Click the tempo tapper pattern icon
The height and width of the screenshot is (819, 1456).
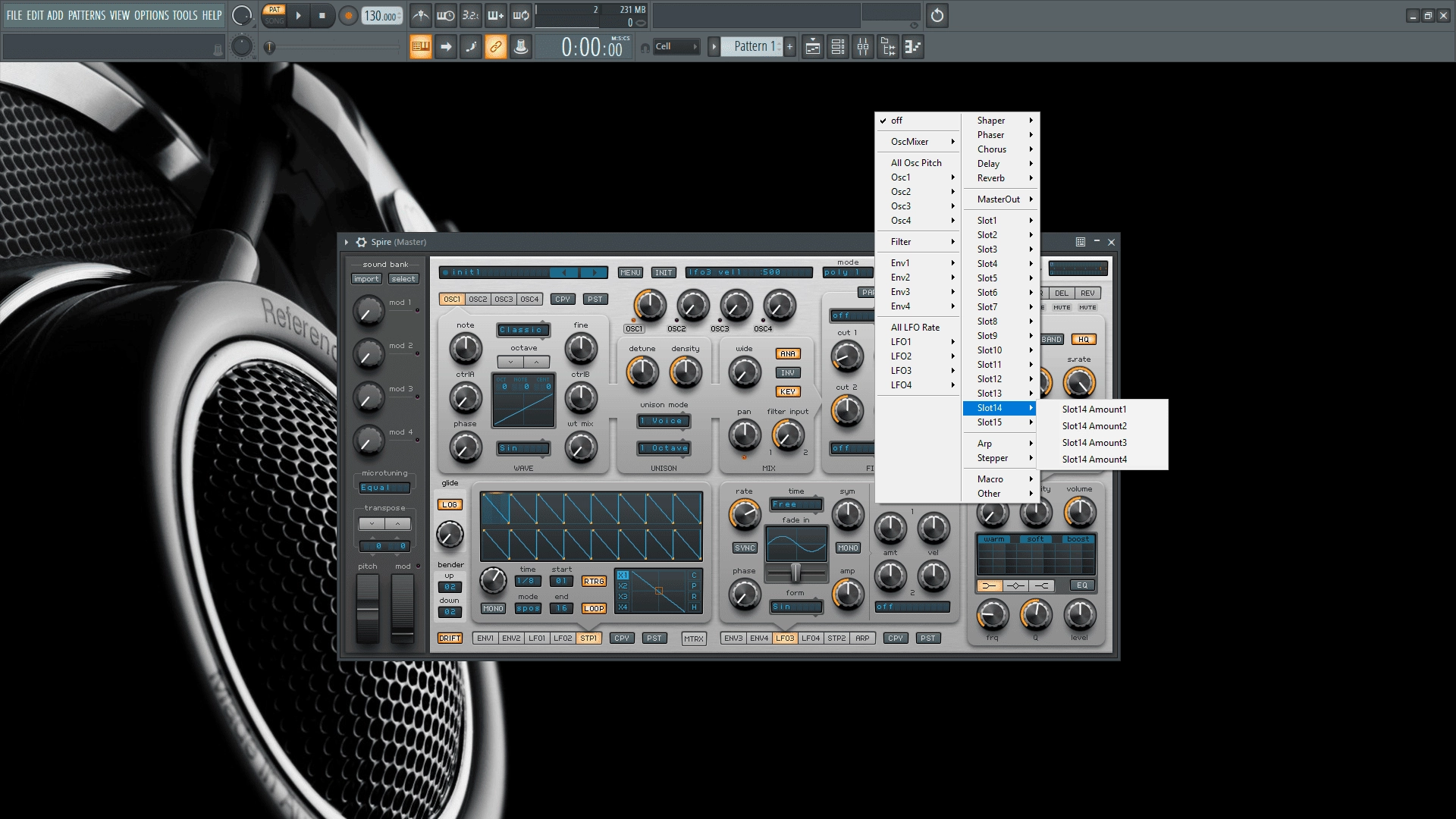click(913, 47)
